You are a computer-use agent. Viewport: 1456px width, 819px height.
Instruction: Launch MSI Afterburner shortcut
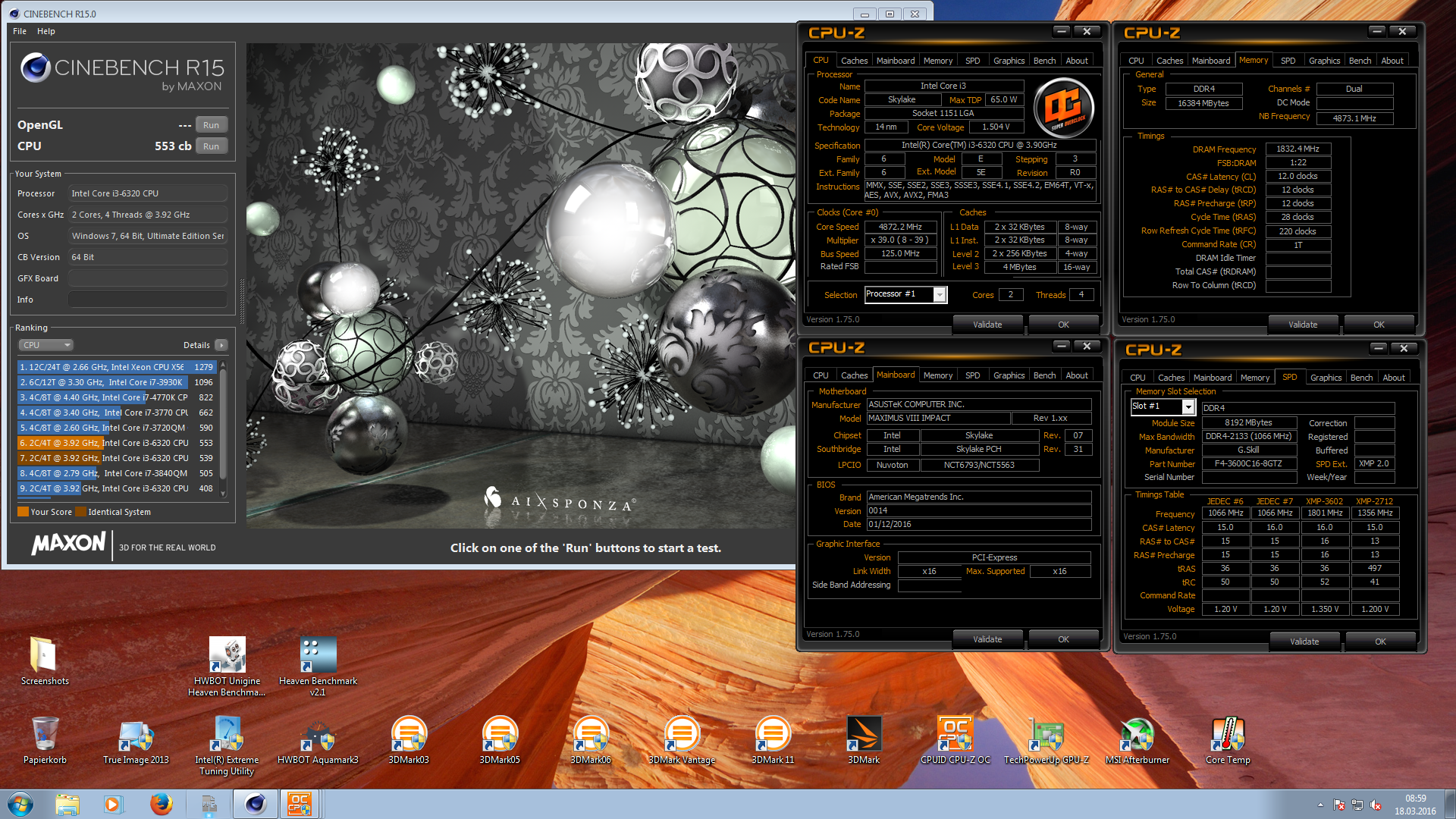pos(1137,740)
